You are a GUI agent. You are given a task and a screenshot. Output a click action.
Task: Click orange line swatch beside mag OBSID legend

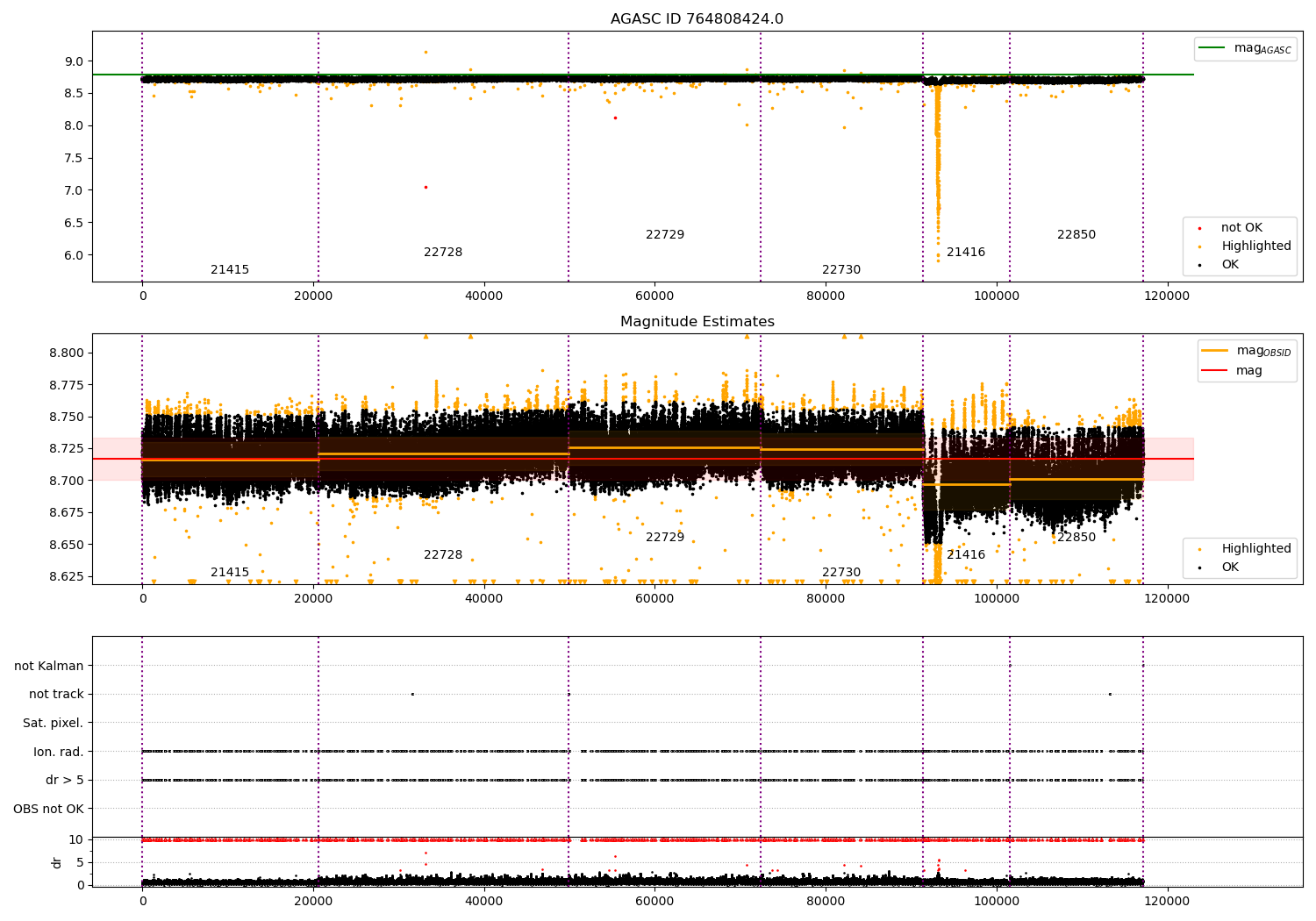1214,351
